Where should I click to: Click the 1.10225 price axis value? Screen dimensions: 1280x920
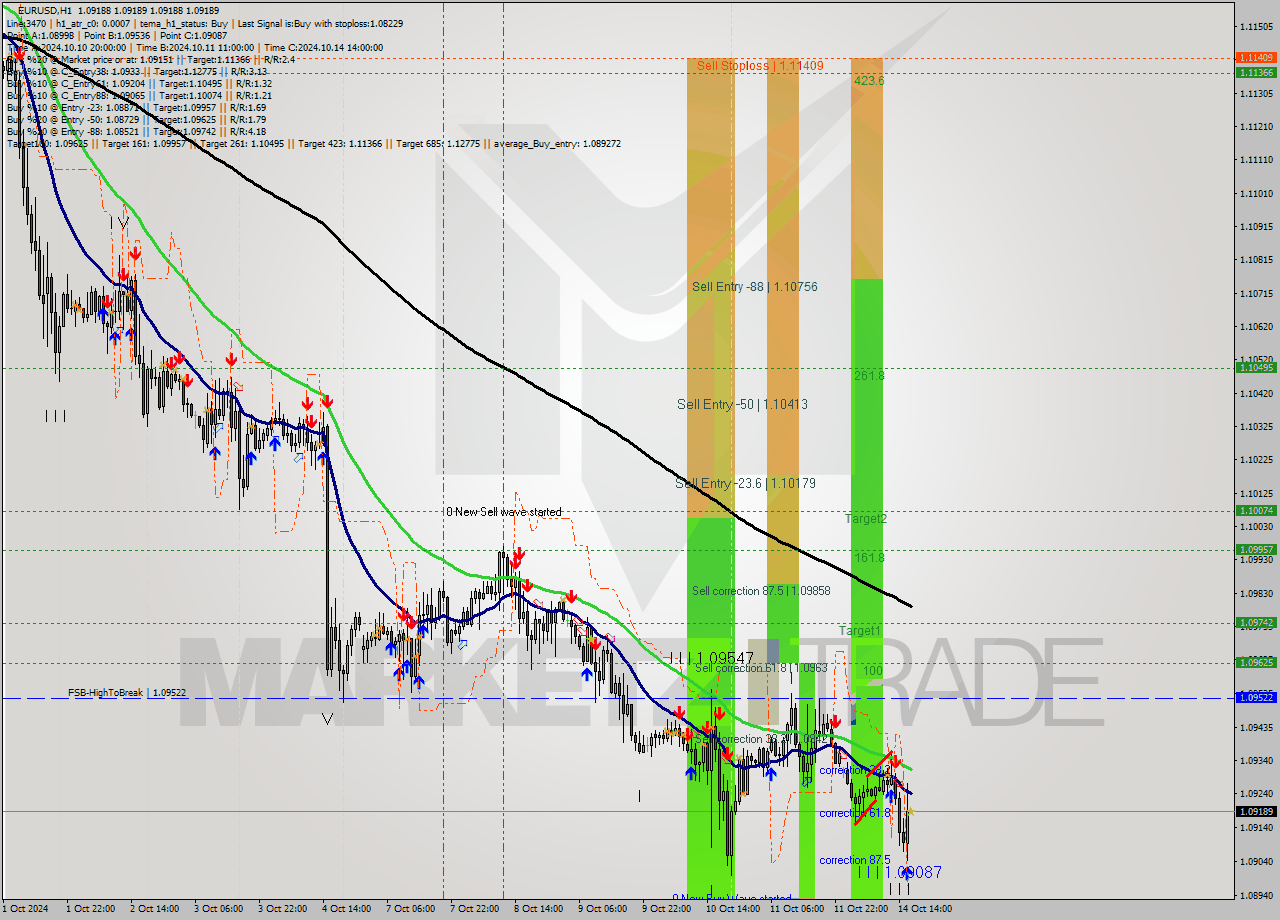(1255, 460)
